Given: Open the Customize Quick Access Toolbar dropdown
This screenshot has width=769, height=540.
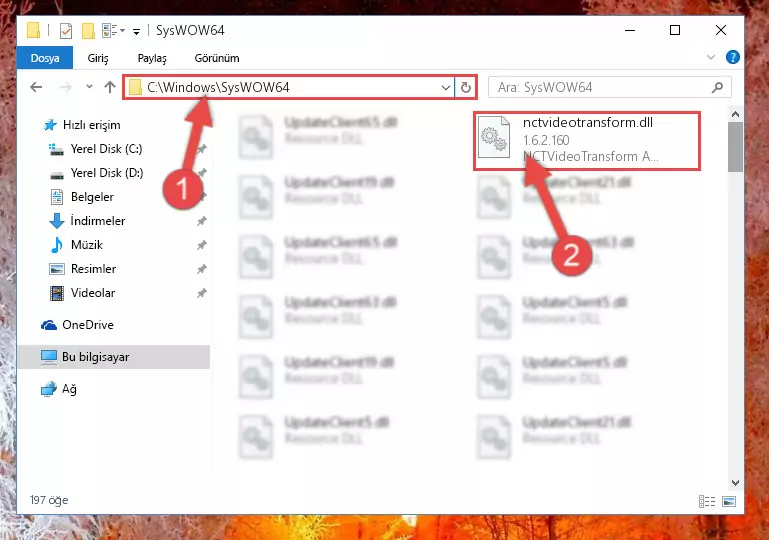Looking at the screenshot, I should point(136,31).
